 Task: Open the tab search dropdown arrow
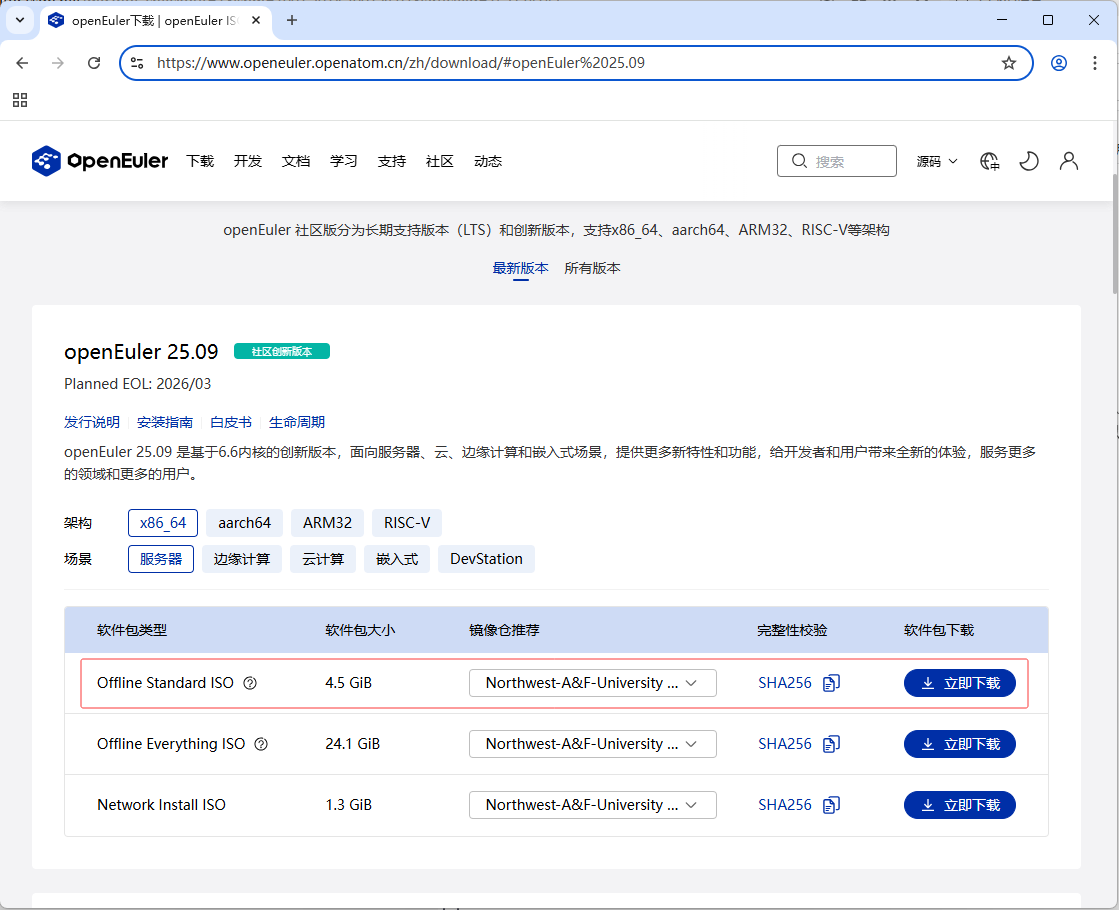pos(20,20)
